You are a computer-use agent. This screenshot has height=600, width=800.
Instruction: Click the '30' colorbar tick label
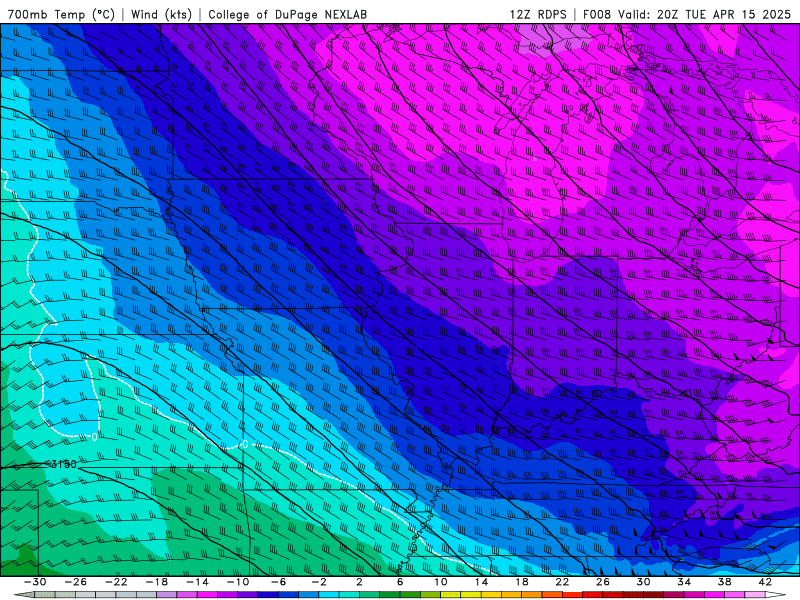click(643, 582)
